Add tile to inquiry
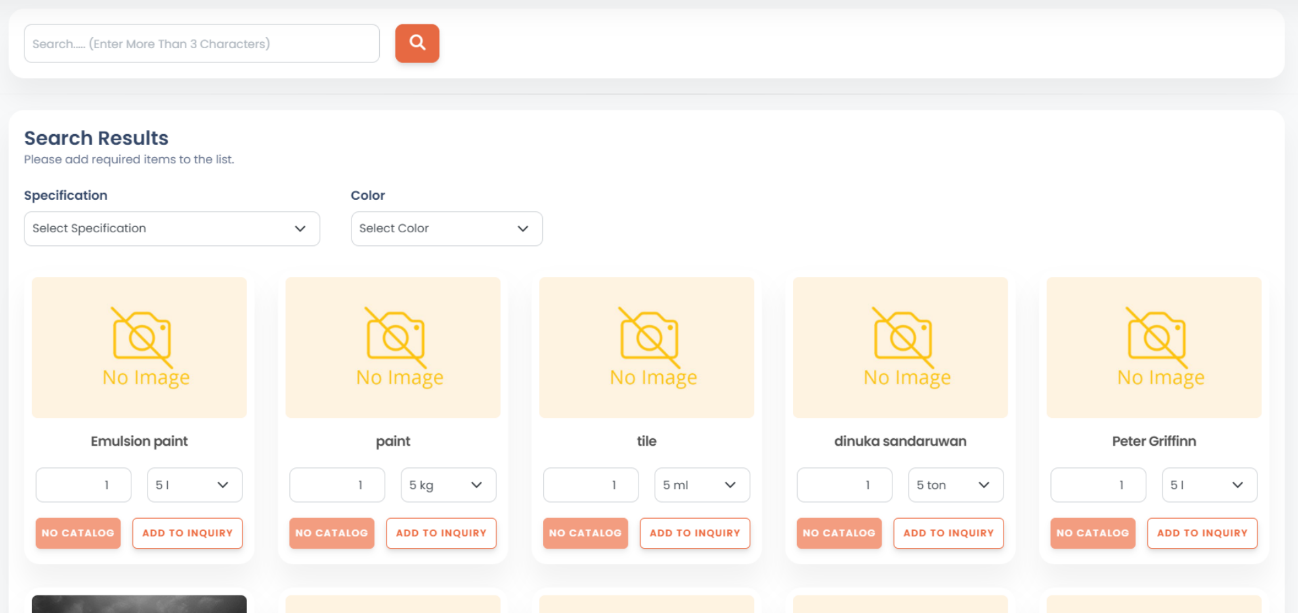Screen dimensions: 1298x613 click(695, 533)
